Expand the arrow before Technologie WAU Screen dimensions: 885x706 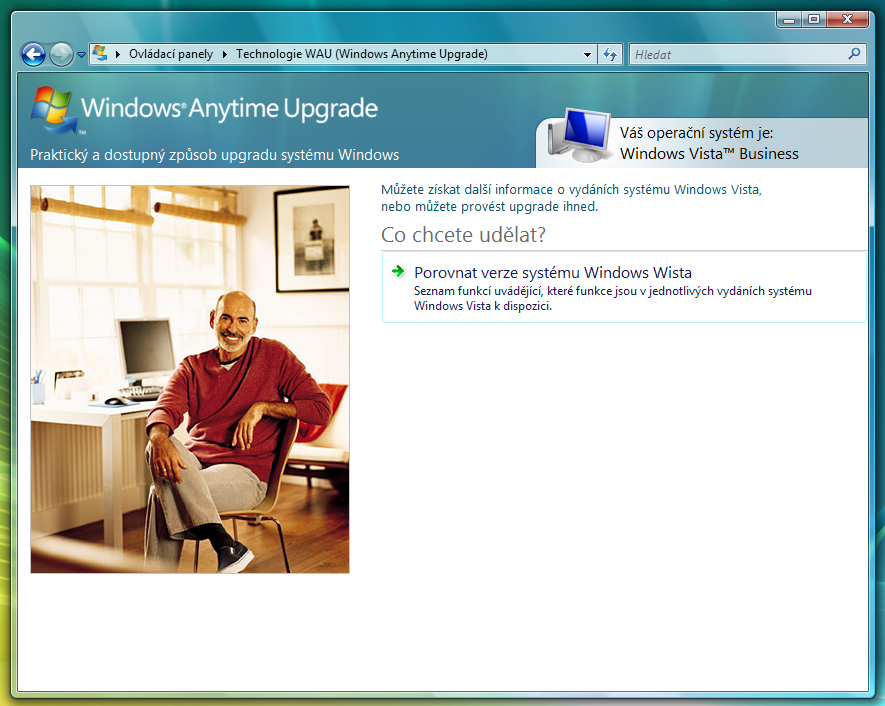click(225, 54)
